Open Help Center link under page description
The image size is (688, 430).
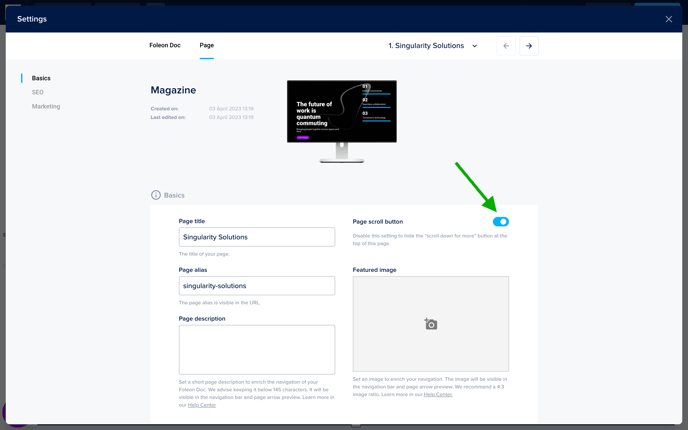pos(202,405)
